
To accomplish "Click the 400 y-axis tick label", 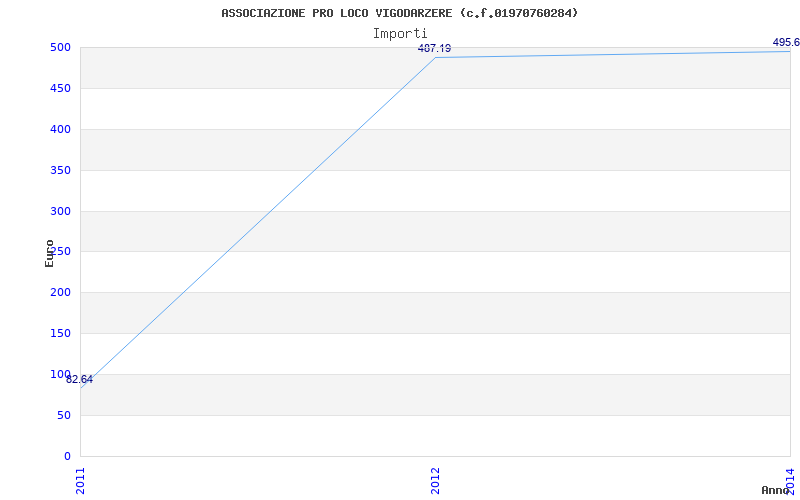I will click(59, 129).
